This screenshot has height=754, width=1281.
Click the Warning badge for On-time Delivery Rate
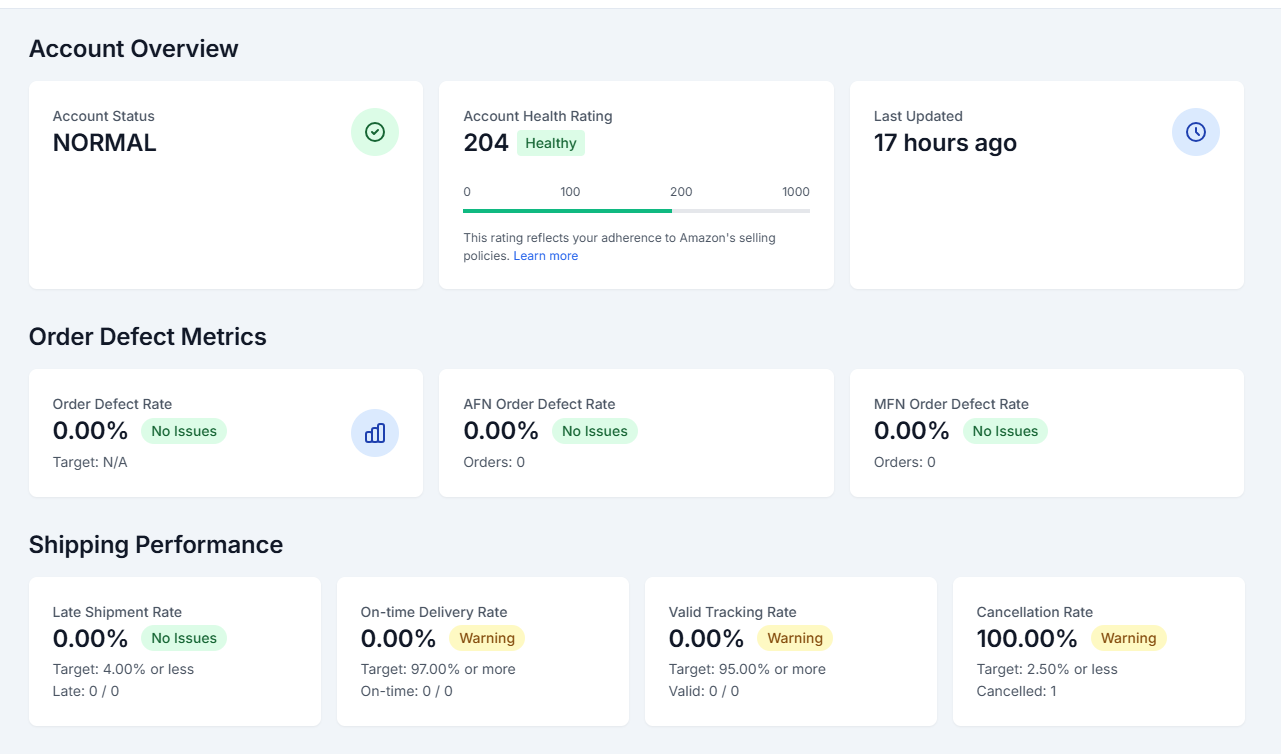(487, 638)
